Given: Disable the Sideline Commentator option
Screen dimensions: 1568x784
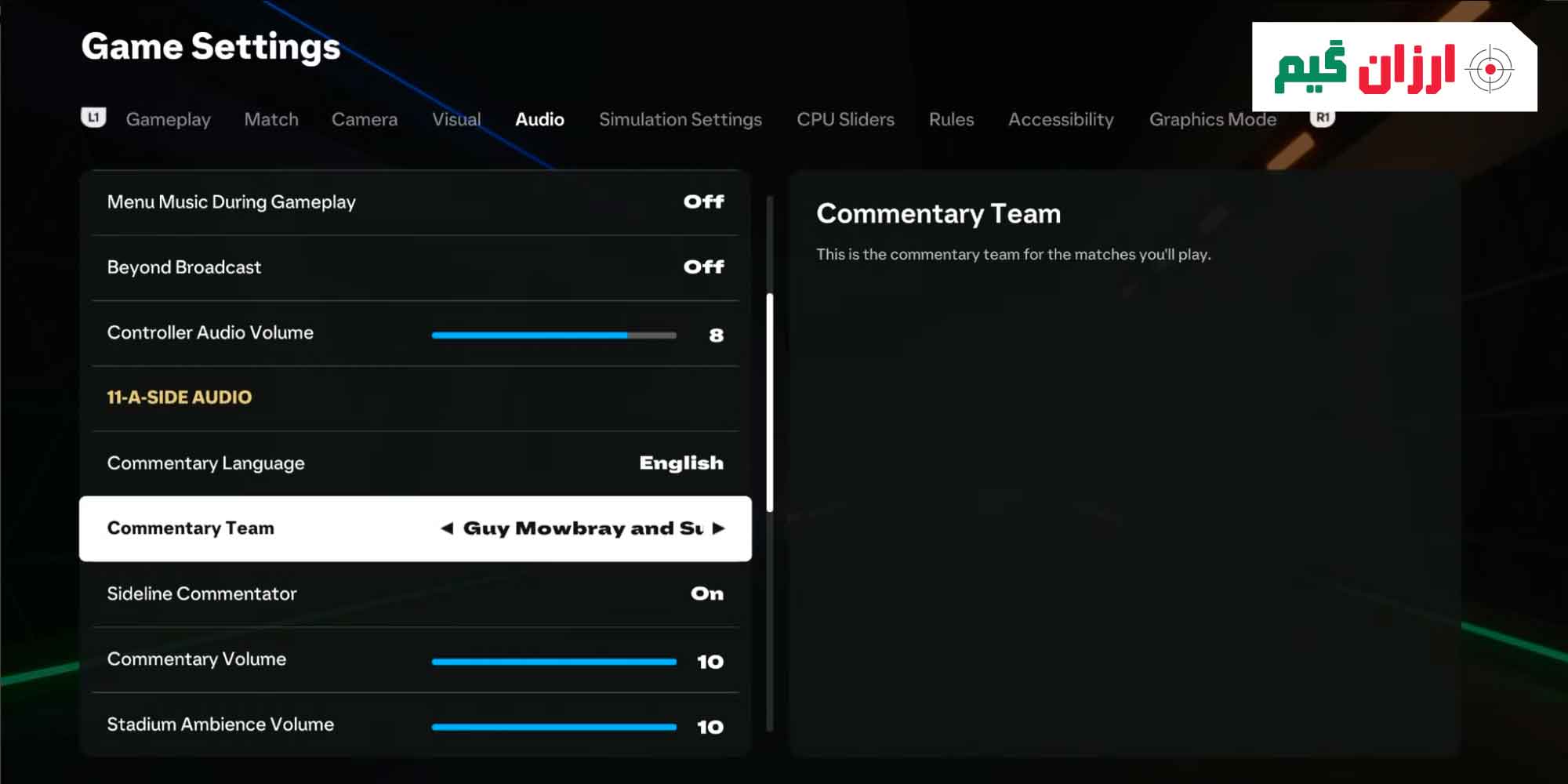Looking at the screenshot, I should [706, 594].
